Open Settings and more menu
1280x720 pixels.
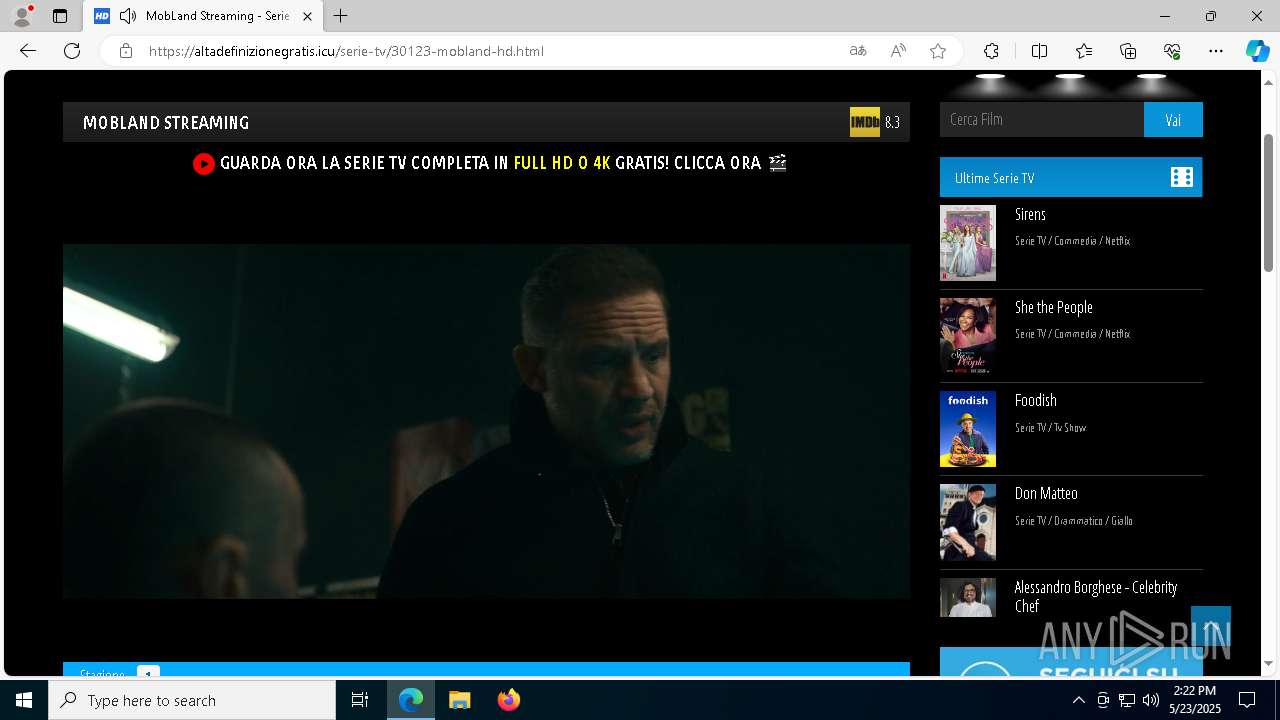tap(1216, 51)
